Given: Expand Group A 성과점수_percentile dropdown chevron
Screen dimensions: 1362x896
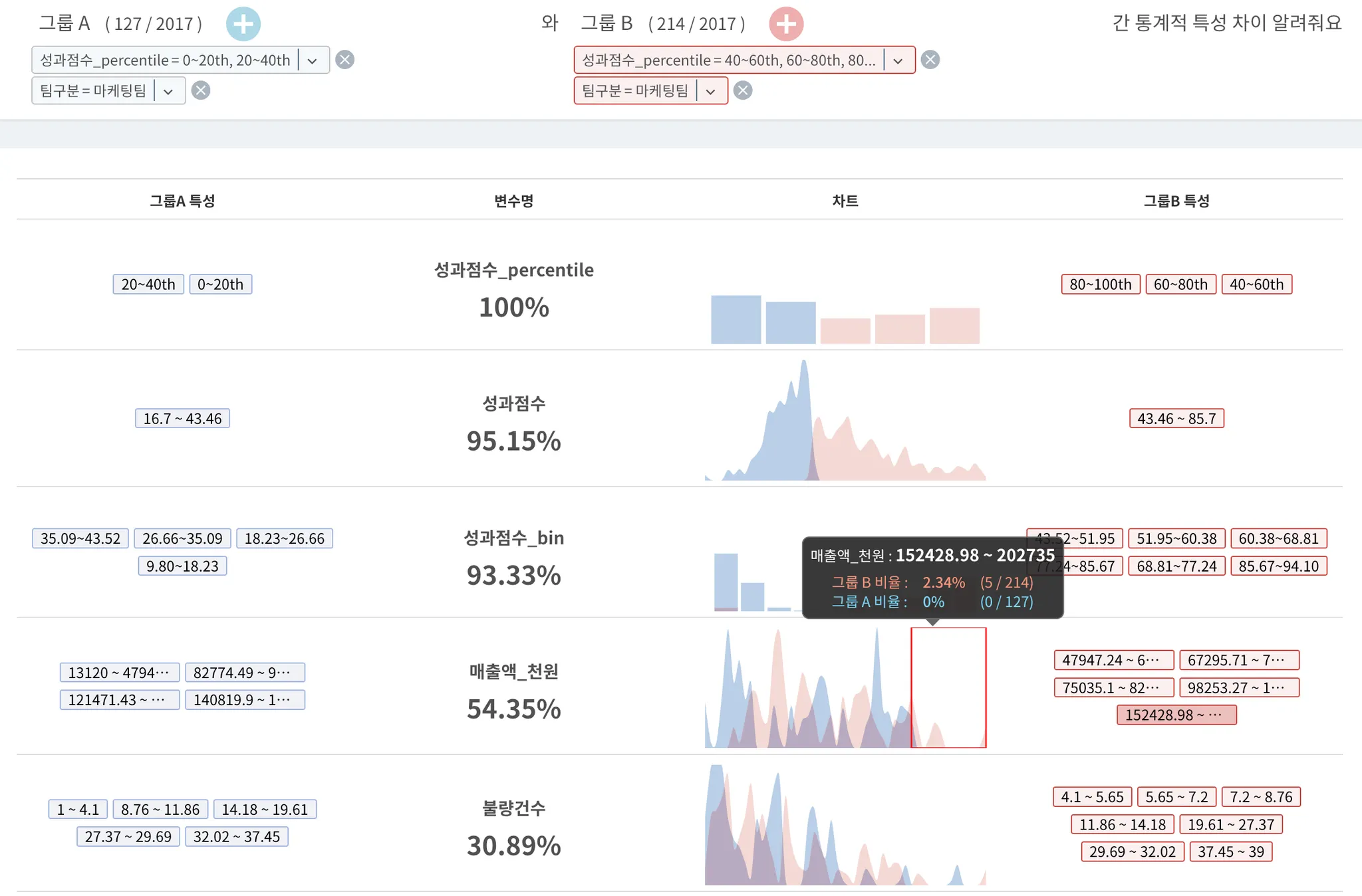Looking at the screenshot, I should (312, 60).
